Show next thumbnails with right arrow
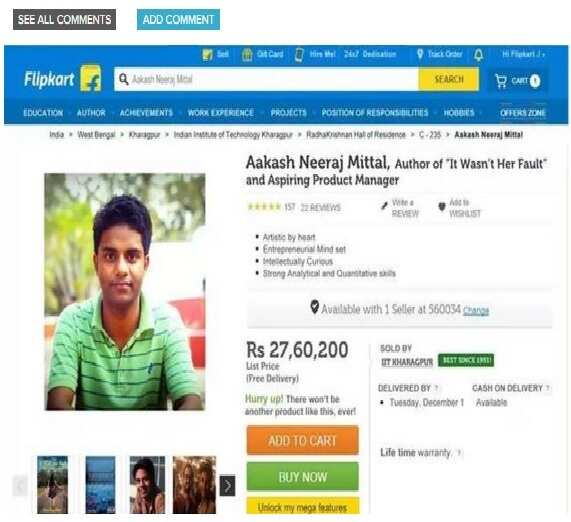This screenshot has height=522, width=571. (228, 486)
